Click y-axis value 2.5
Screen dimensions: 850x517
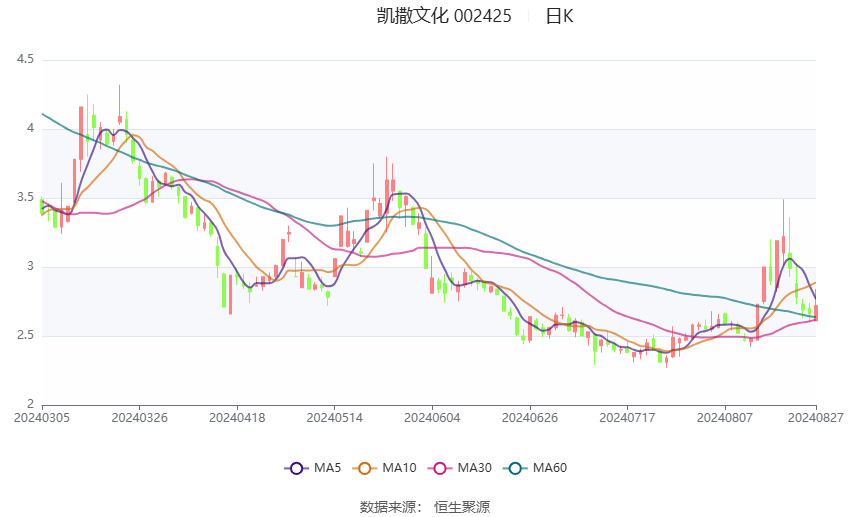point(25,335)
